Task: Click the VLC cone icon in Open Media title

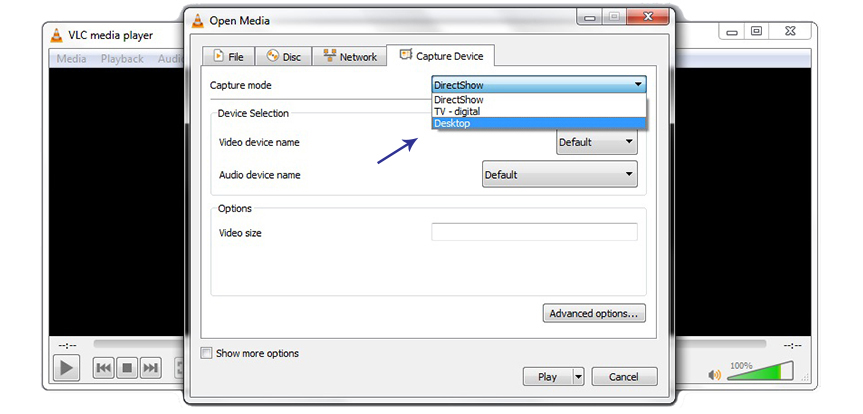Action: coord(197,21)
